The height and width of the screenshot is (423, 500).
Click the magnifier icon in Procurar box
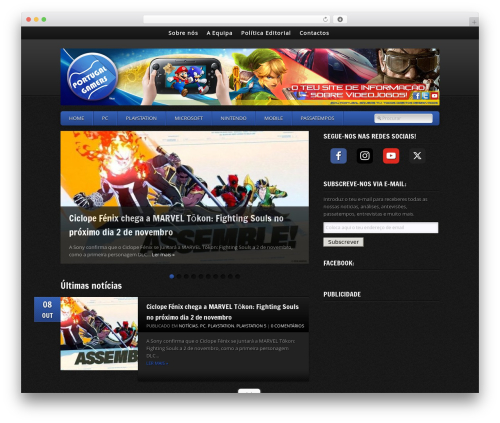coord(379,118)
